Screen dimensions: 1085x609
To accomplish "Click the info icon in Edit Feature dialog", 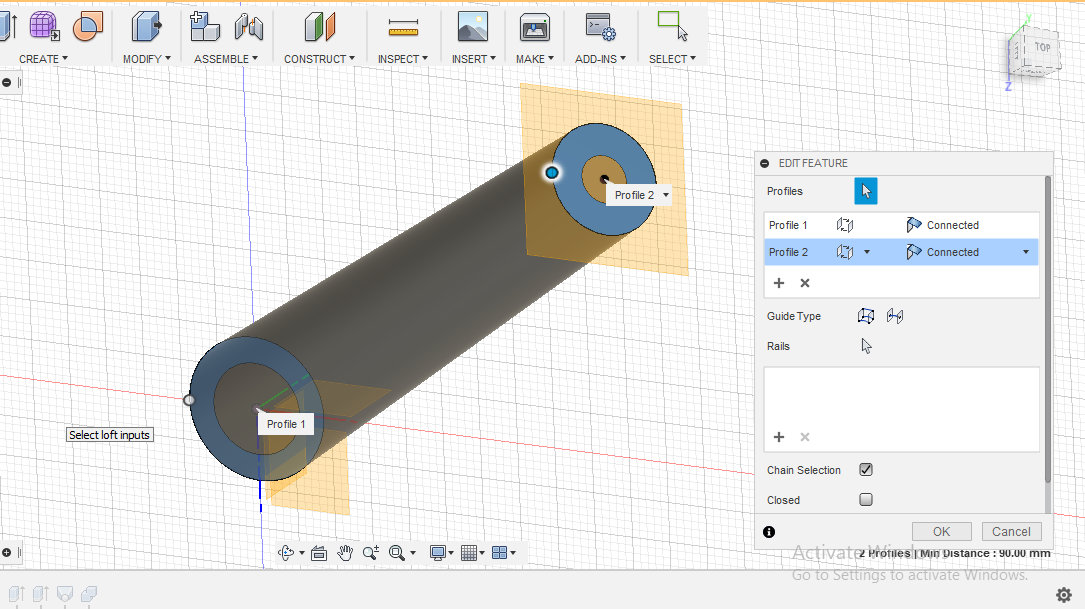I will (x=769, y=531).
